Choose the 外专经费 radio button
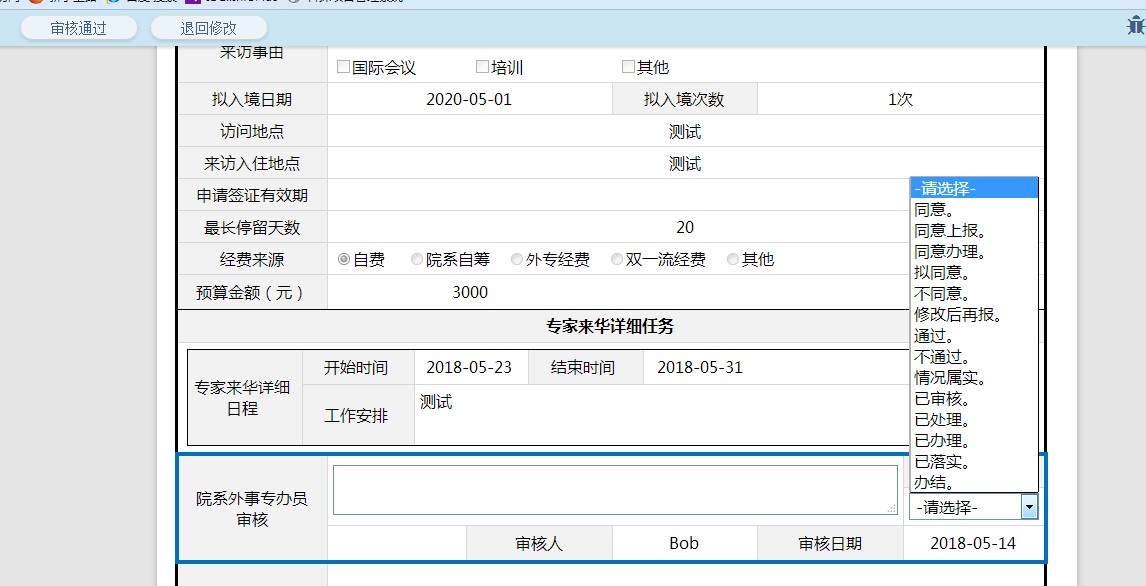The width and height of the screenshot is (1146, 586). click(x=517, y=259)
